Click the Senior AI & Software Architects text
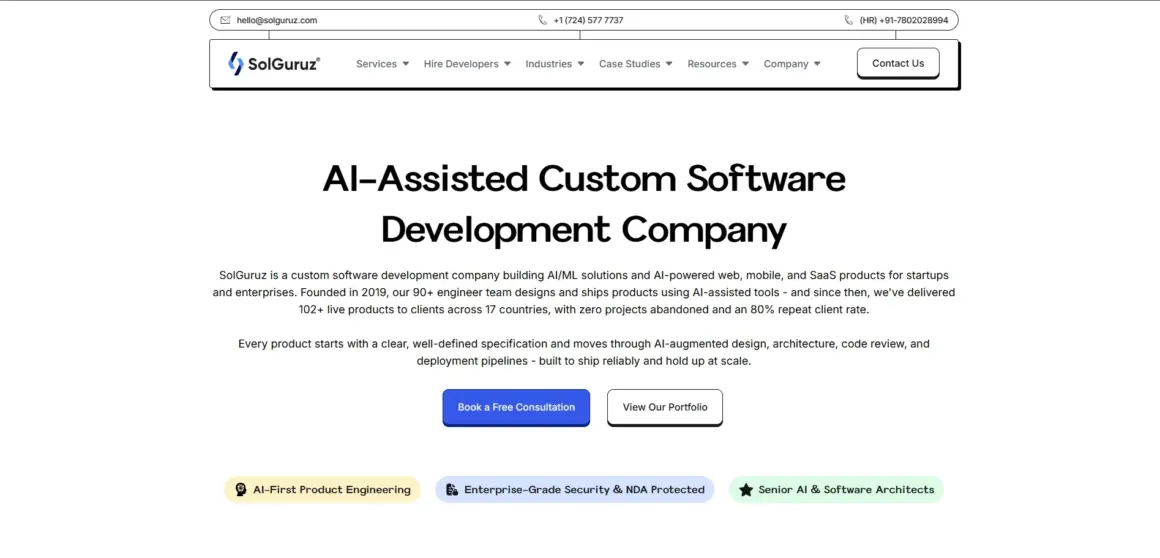Image resolution: width=1160 pixels, height=558 pixels. [x=846, y=489]
